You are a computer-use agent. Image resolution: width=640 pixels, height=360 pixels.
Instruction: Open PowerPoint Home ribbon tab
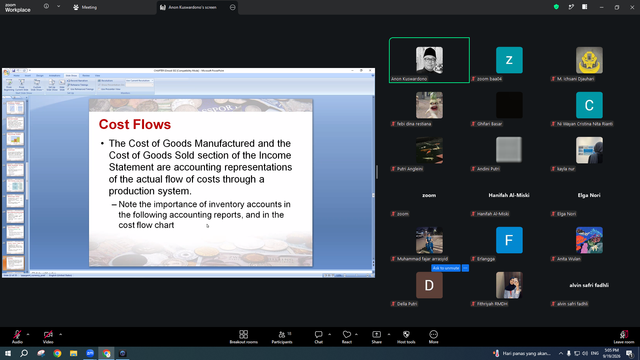(x=17, y=76)
